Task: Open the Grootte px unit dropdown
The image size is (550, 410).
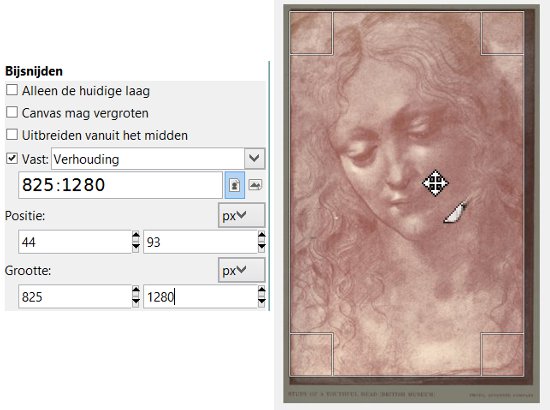Action: coord(242,270)
